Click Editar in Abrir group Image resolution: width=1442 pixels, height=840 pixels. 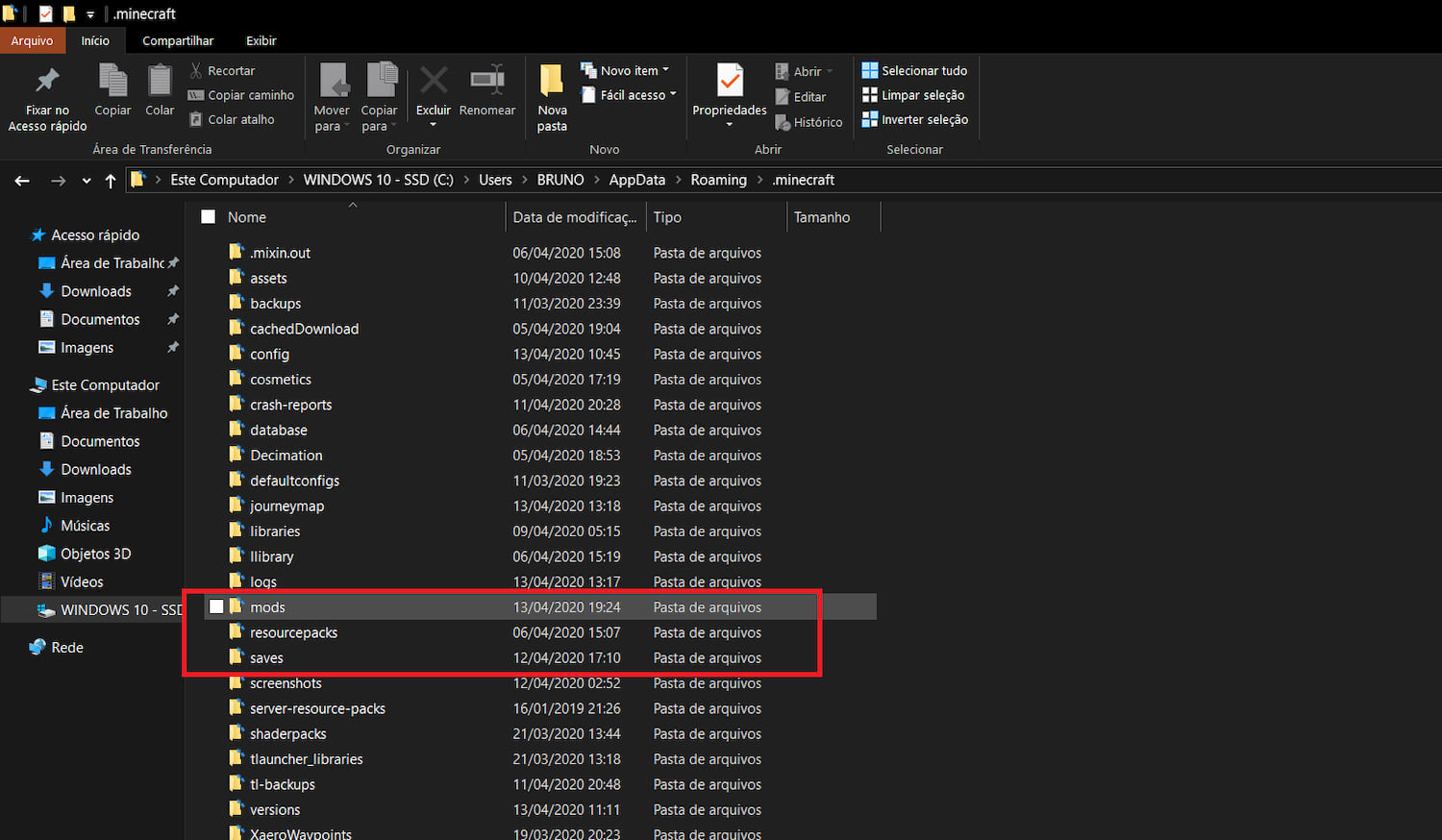coord(801,96)
